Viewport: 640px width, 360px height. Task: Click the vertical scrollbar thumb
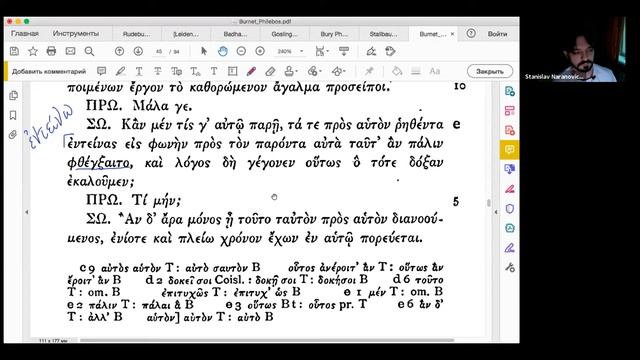(489, 203)
